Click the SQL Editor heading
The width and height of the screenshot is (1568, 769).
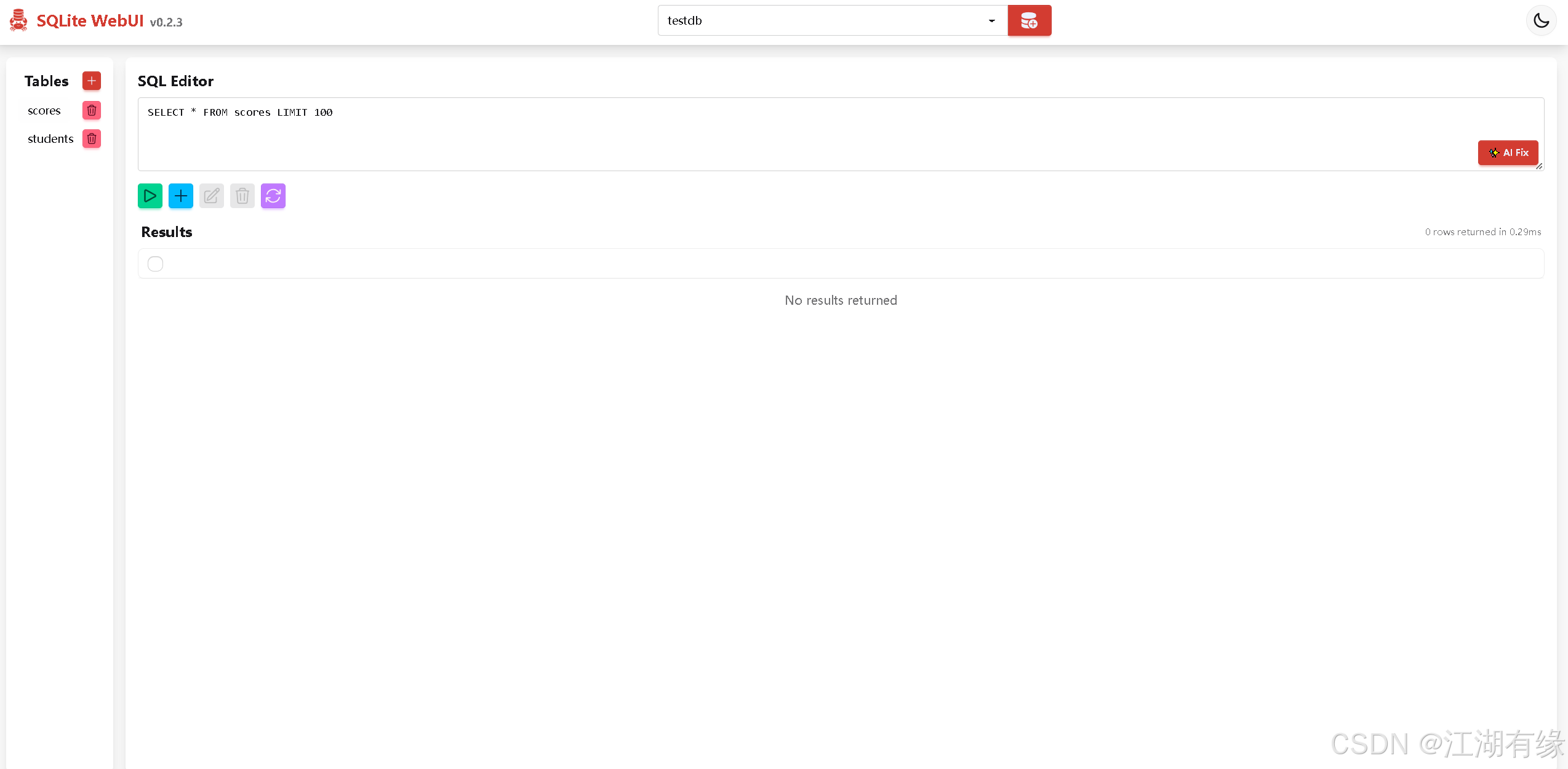(175, 81)
